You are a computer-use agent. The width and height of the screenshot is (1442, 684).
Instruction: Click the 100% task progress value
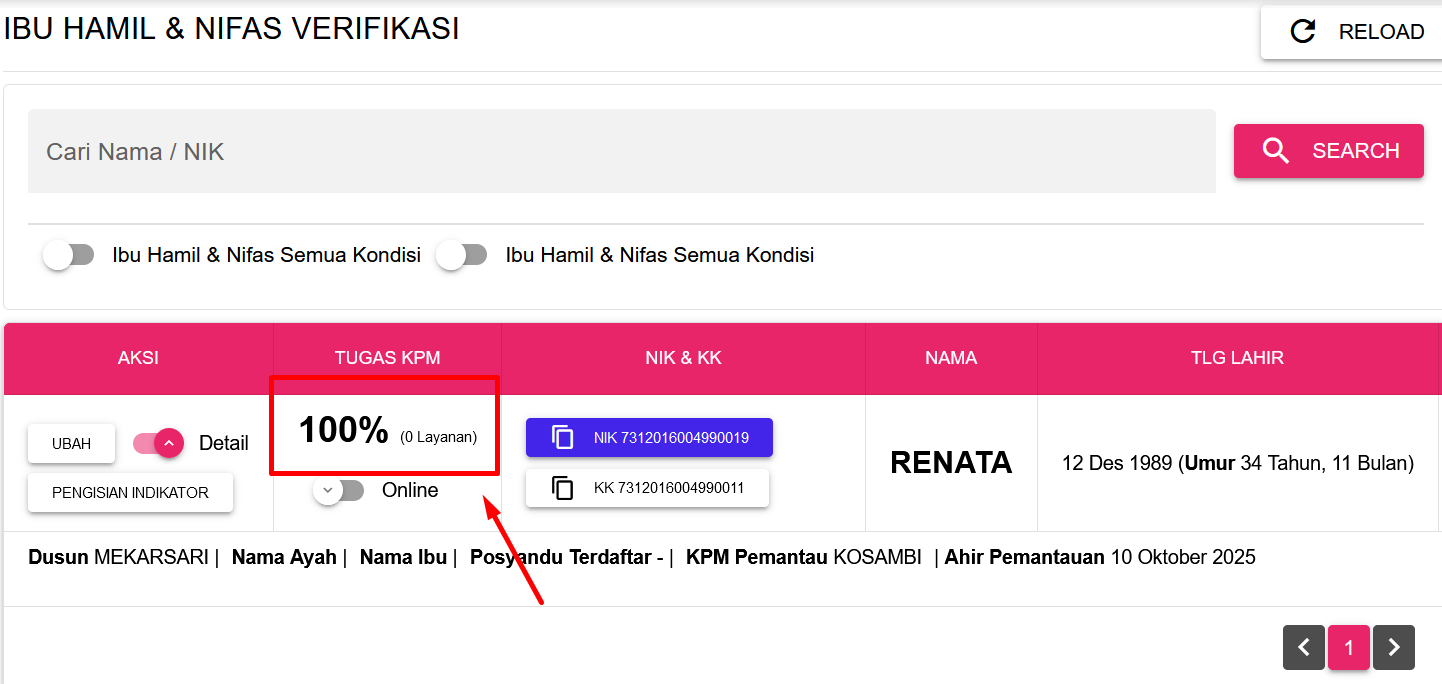coord(343,431)
